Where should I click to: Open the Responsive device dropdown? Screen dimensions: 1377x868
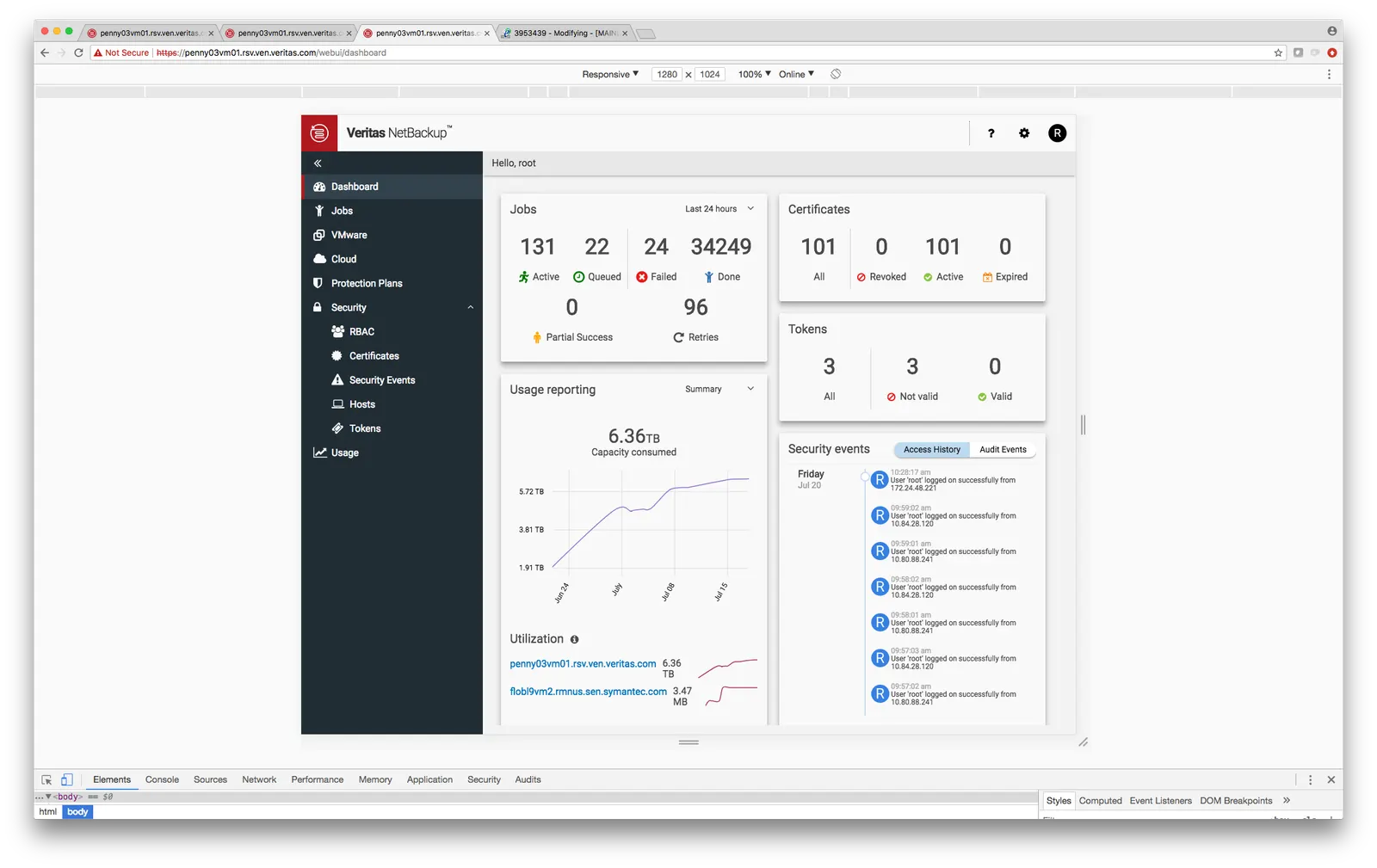tap(610, 74)
